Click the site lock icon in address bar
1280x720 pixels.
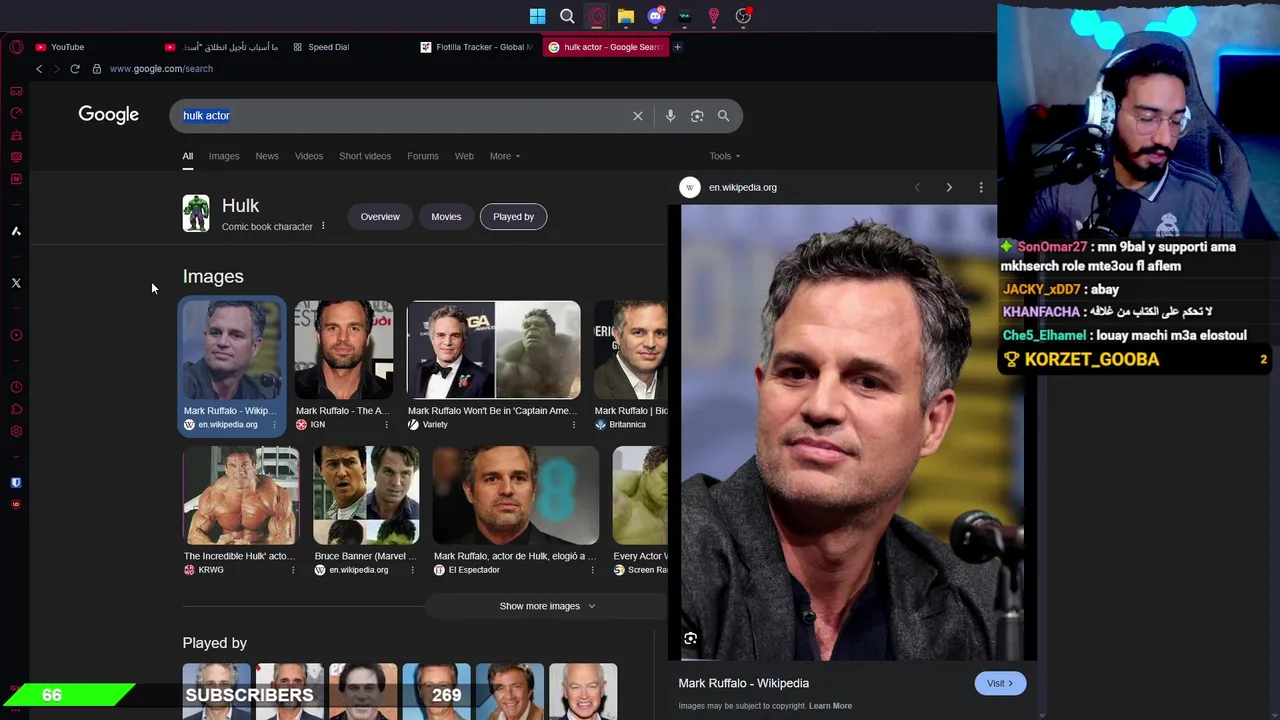(97, 69)
